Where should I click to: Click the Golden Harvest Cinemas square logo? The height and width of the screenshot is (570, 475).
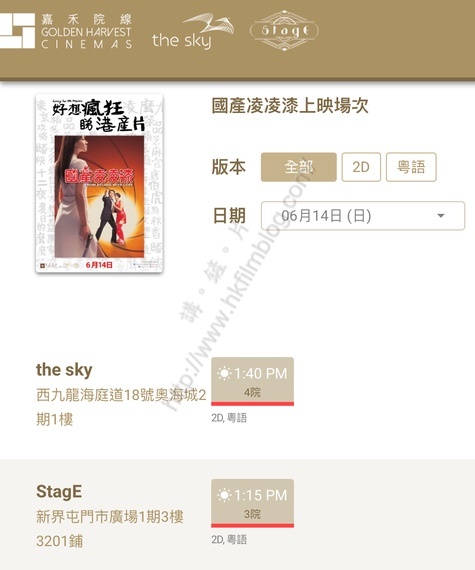pyautogui.click(x=17, y=31)
